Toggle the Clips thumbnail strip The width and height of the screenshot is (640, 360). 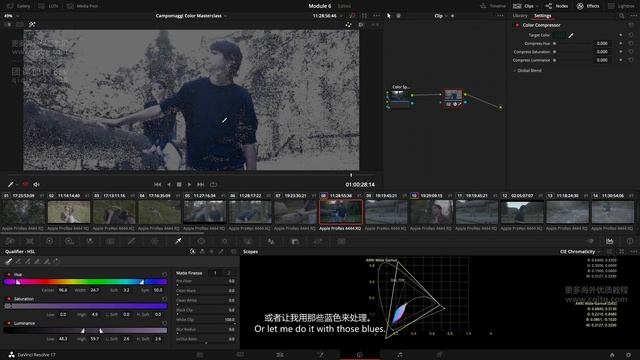tap(523, 6)
